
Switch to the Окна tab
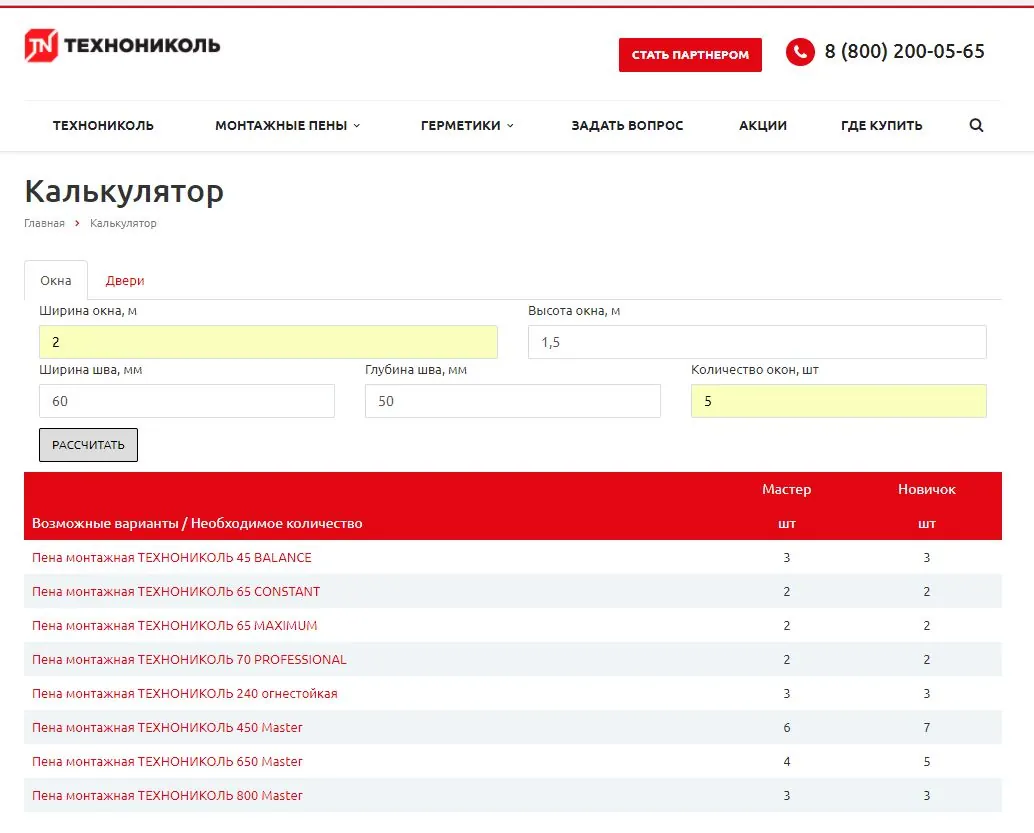click(56, 280)
